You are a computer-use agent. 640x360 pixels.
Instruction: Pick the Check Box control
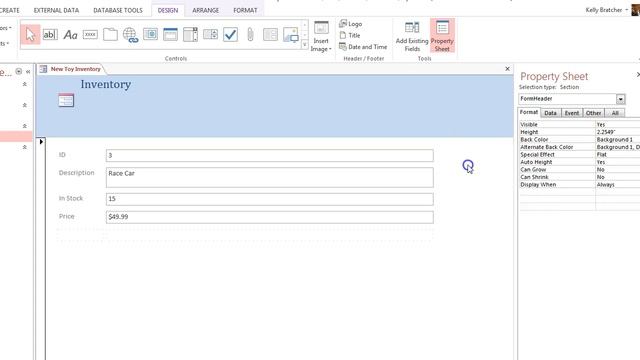click(x=230, y=35)
